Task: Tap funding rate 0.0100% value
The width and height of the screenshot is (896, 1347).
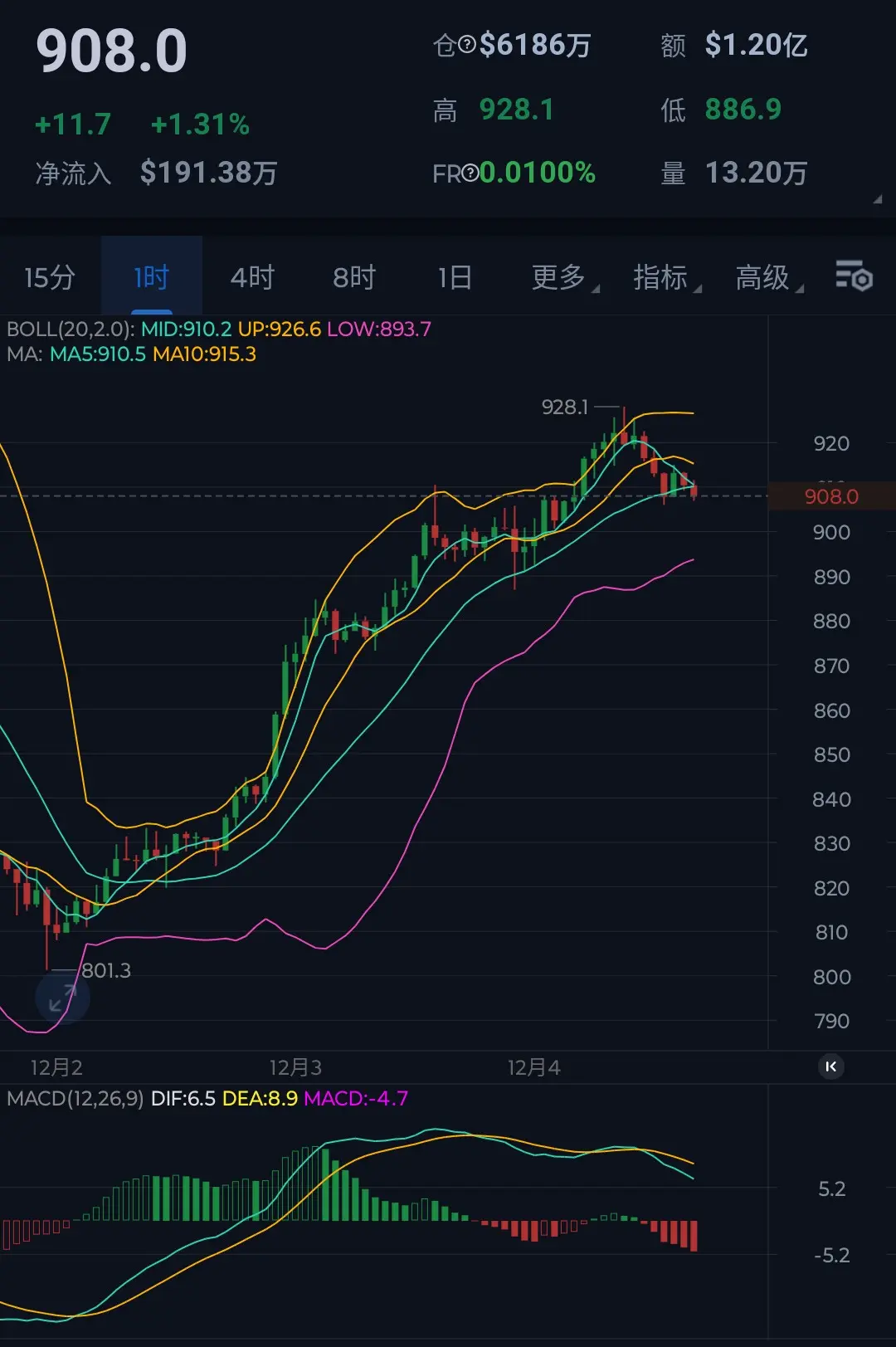Action: [x=538, y=173]
